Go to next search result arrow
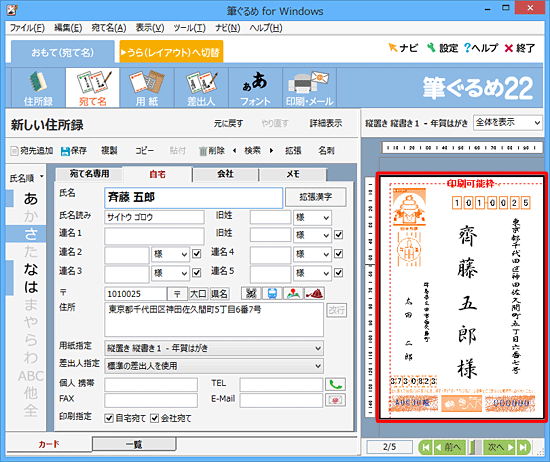Image resolution: width=550 pixels, height=462 pixels. 271,151
